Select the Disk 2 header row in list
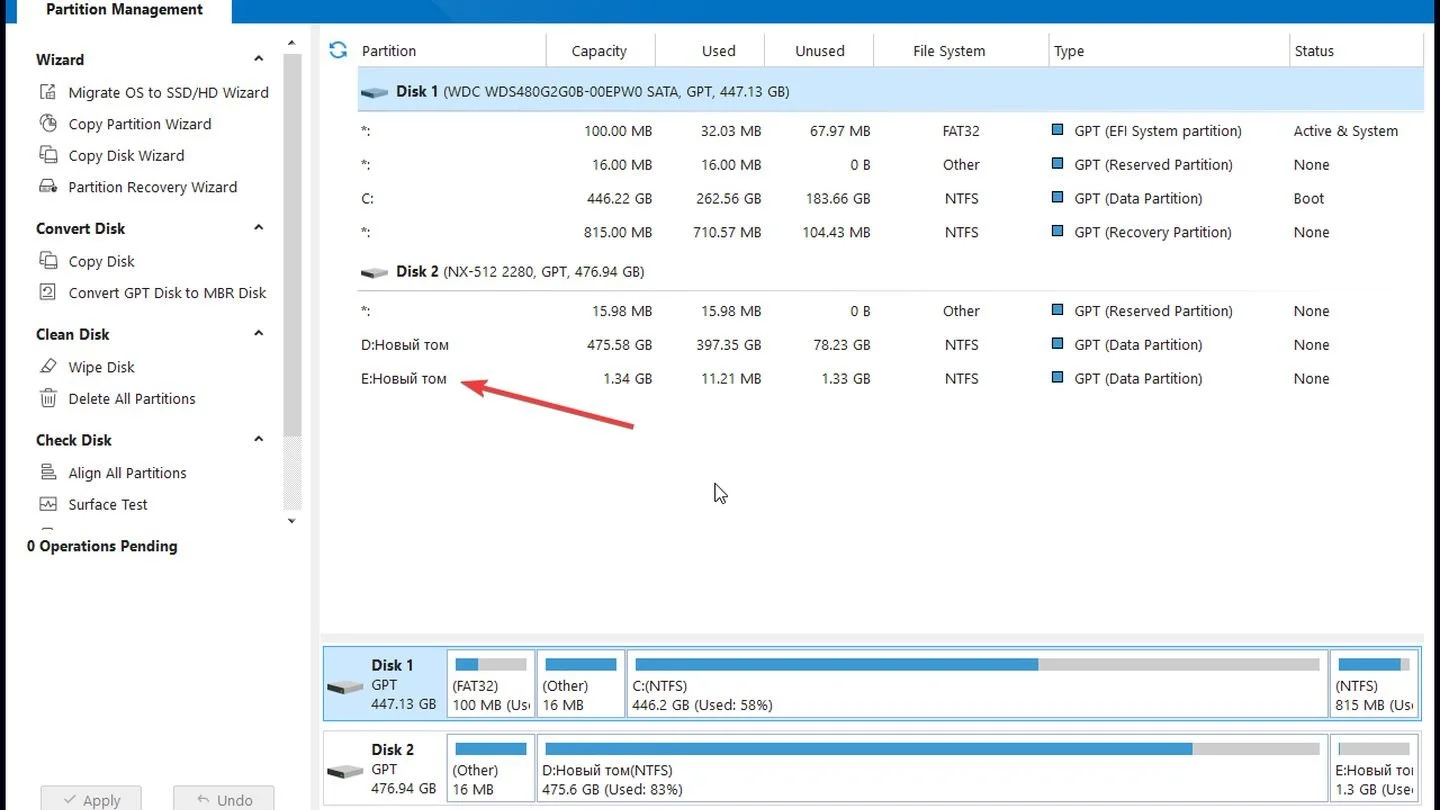Image resolution: width=1440 pixels, height=810 pixels. [x=890, y=272]
